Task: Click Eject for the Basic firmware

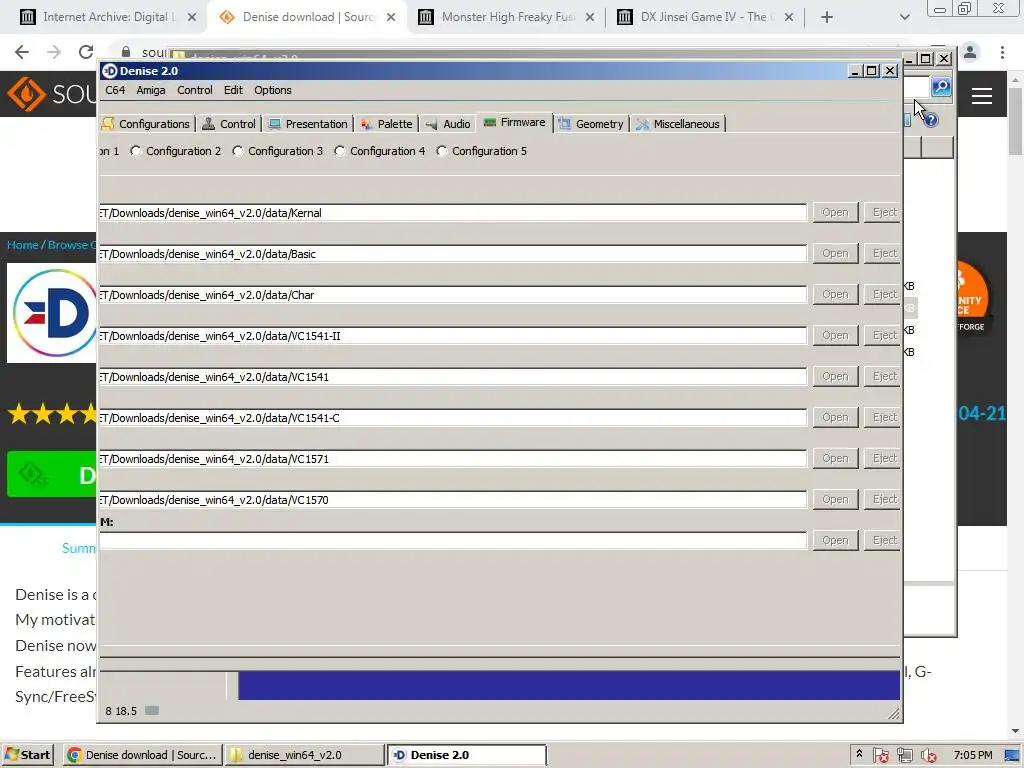Action: pyautogui.click(x=883, y=253)
